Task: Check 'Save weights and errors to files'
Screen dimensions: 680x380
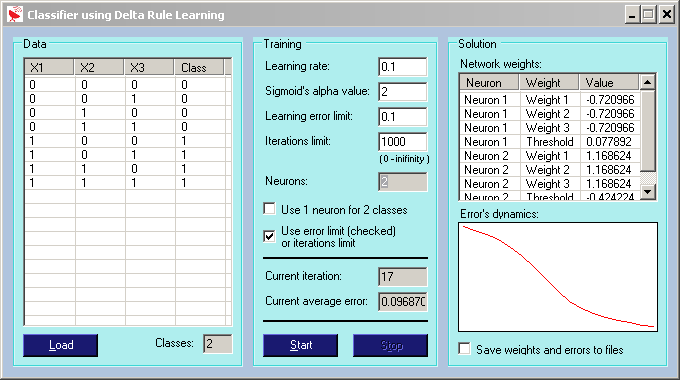Action: pos(464,349)
